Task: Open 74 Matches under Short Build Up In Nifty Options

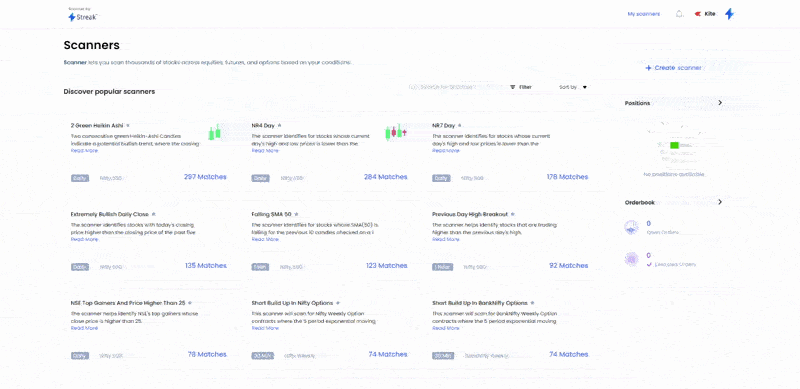Action: [388, 354]
